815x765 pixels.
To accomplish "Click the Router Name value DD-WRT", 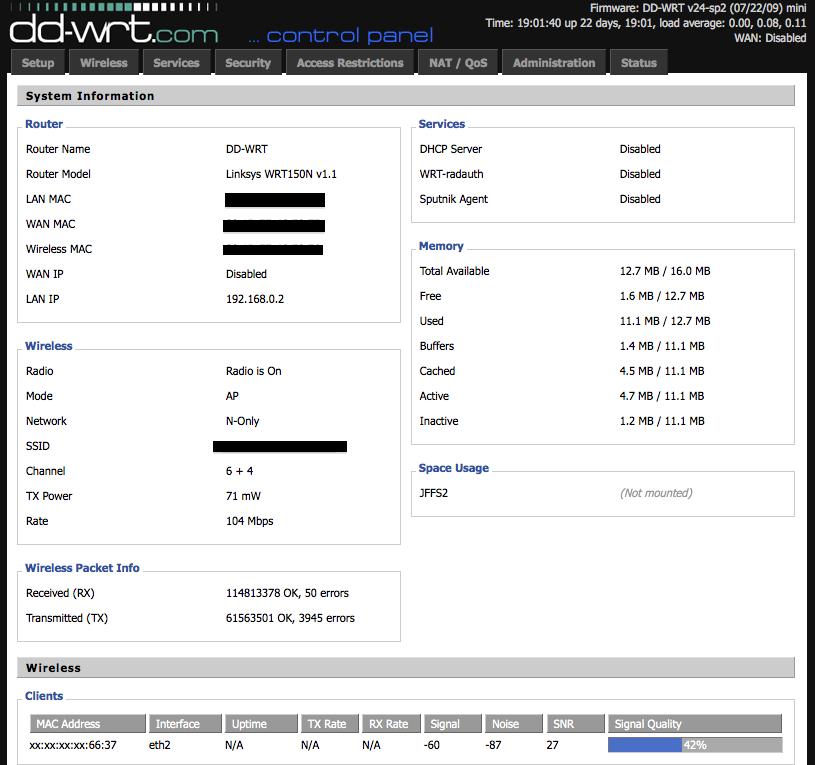I will pyautogui.click(x=247, y=149).
